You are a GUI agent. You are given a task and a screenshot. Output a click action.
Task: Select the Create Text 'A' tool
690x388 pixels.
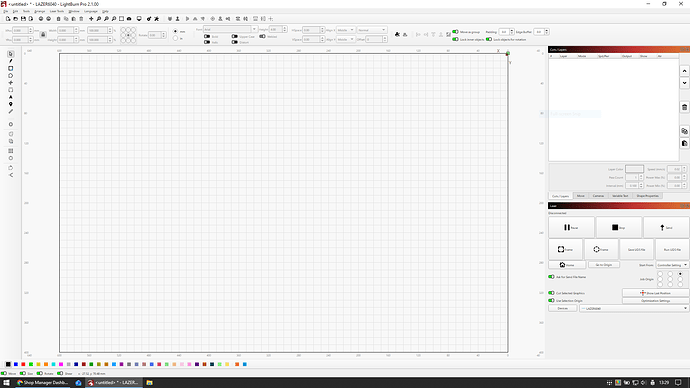point(11,97)
